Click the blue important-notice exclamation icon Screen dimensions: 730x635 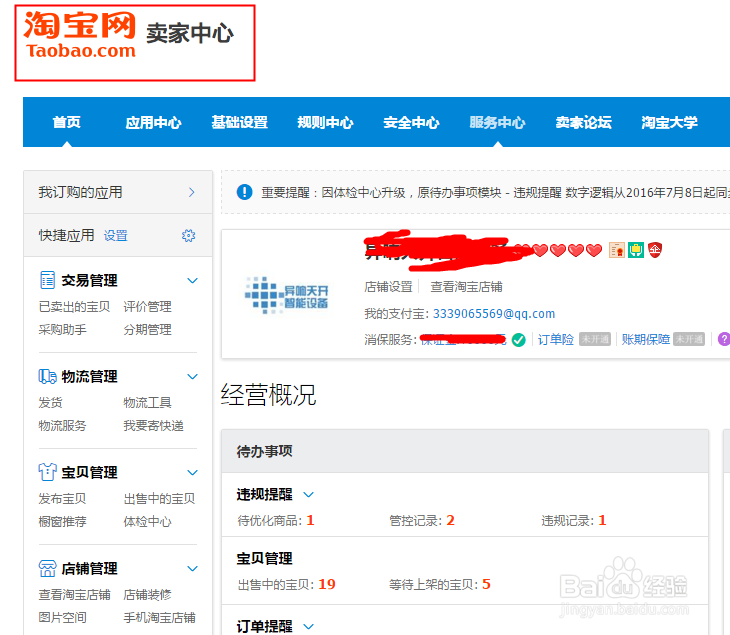pos(244,192)
